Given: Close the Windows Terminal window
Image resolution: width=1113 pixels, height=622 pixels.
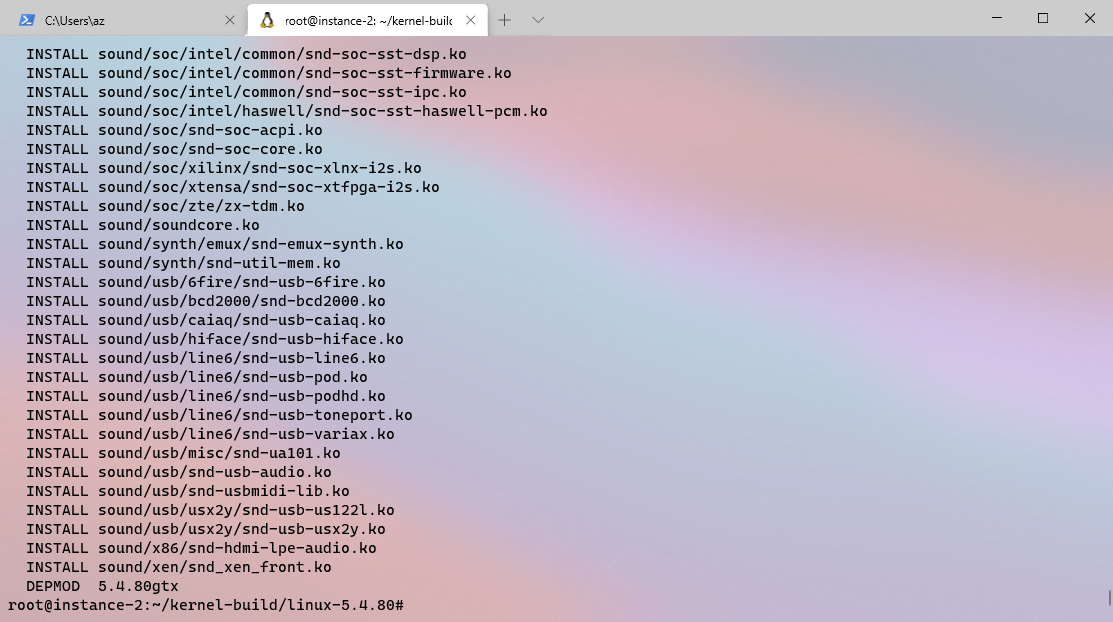Looking at the screenshot, I should 1089,18.
